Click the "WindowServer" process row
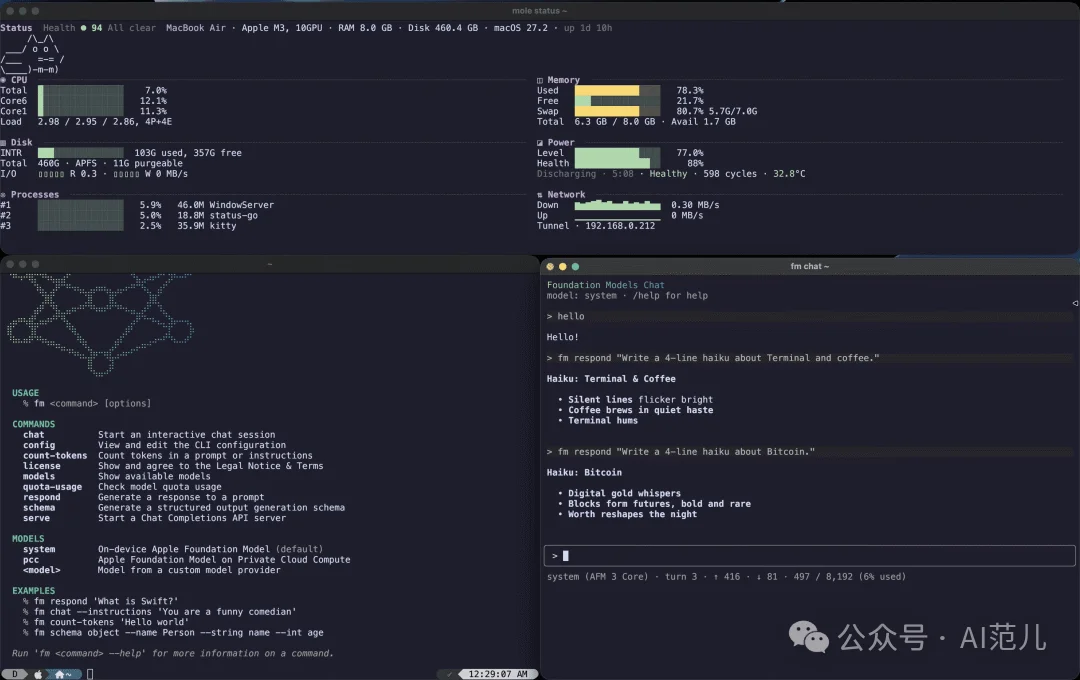The height and width of the screenshot is (680, 1080). 137,205
